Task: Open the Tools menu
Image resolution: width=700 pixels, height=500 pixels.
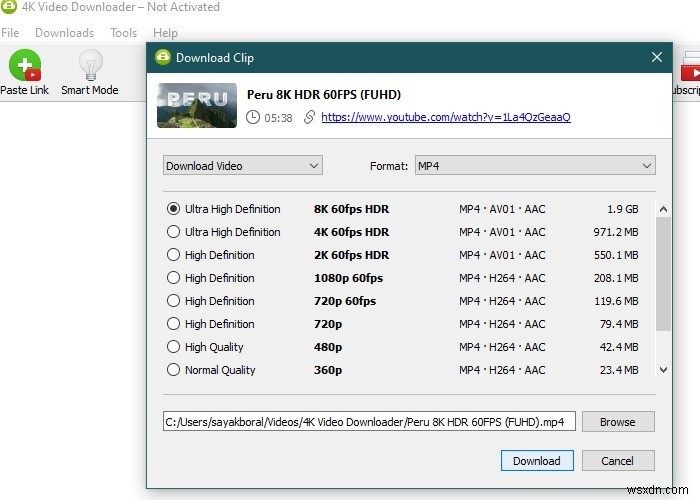Action: (124, 33)
